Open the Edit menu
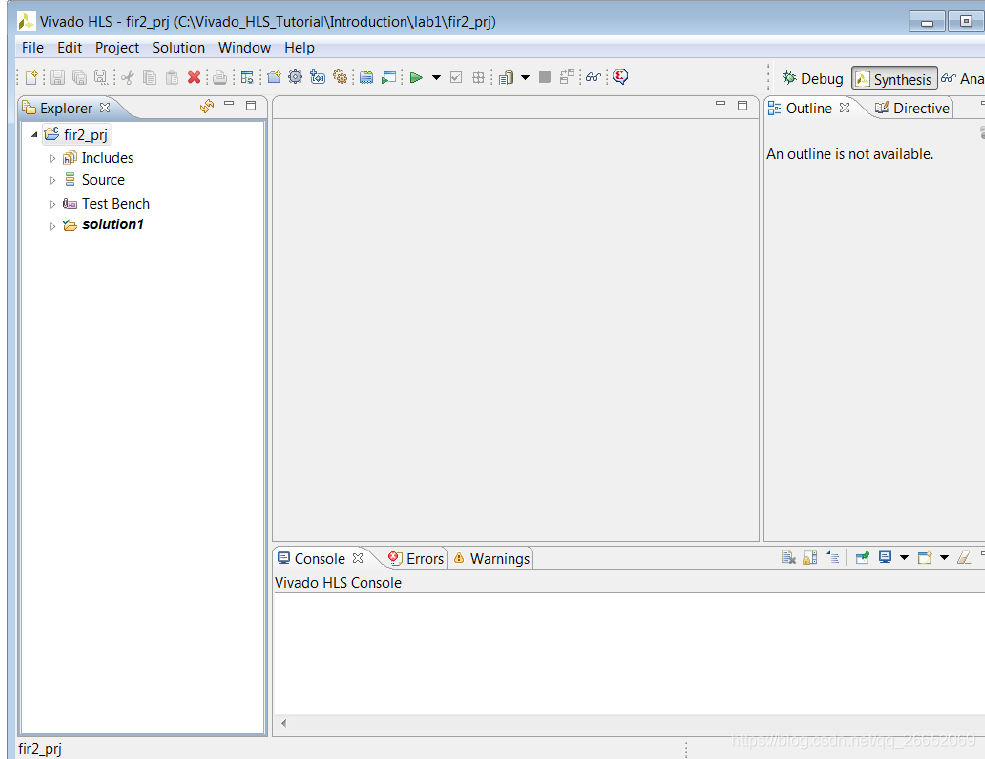The height and width of the screenshot is (759, 985). click(69, 48)
